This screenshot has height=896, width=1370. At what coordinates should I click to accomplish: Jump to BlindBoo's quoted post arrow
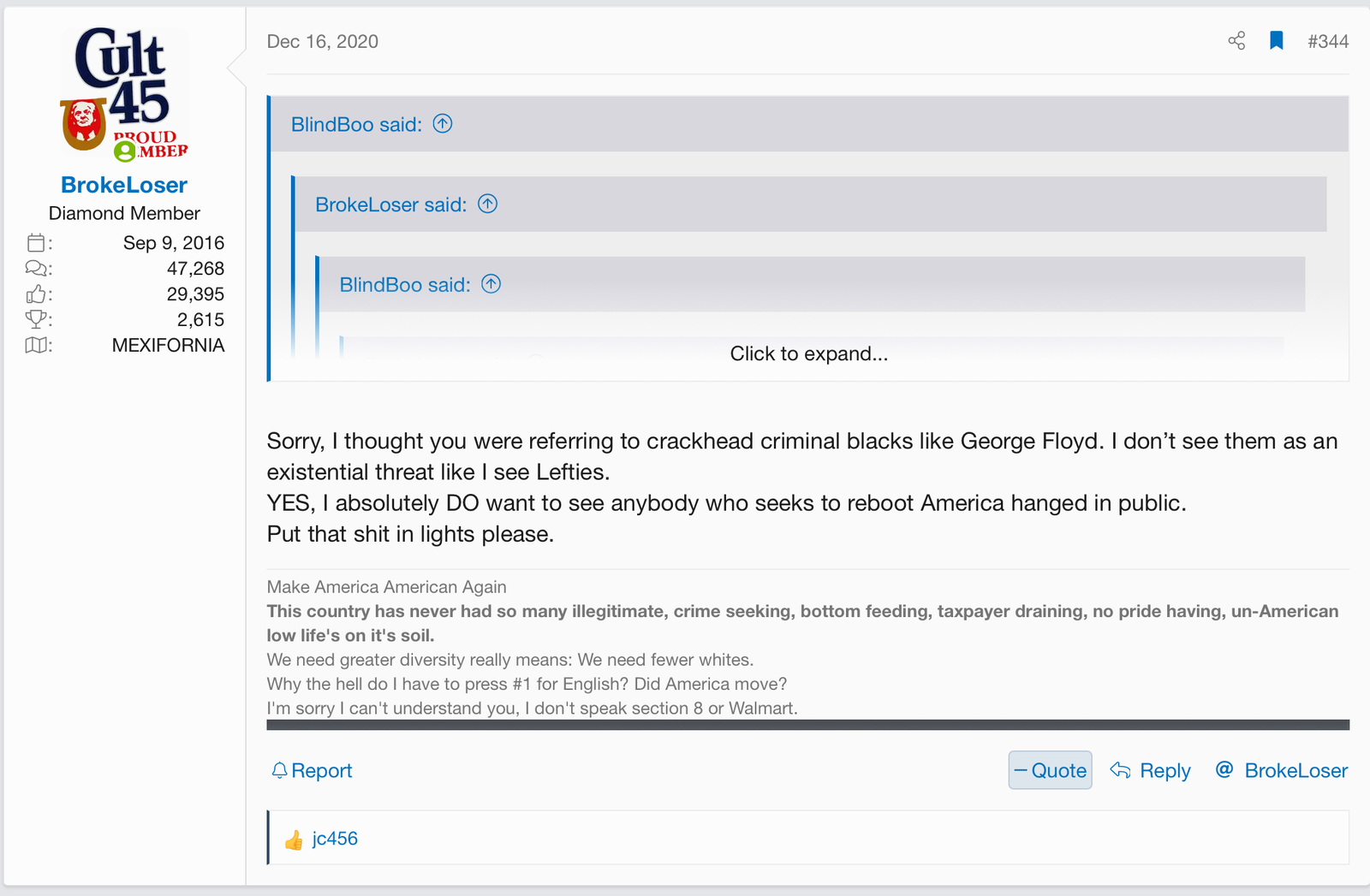(x=443, y=124)
